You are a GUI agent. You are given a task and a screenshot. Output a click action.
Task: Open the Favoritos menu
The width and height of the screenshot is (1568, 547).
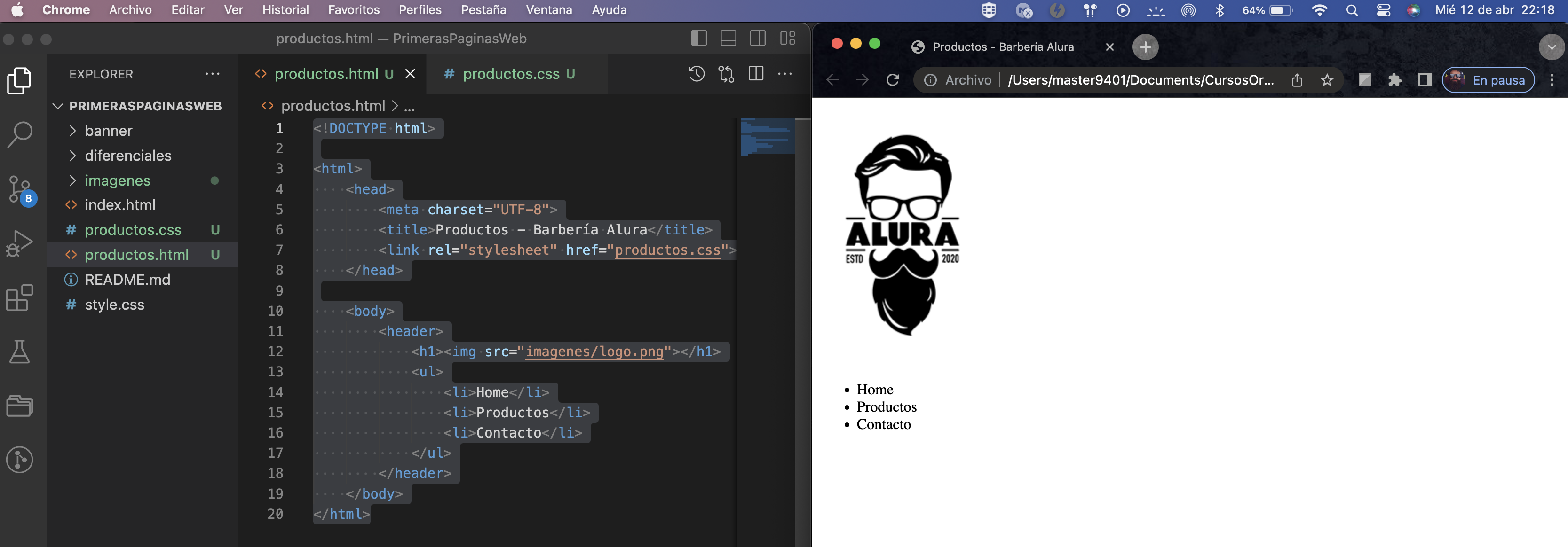click(x=354, y=10)
